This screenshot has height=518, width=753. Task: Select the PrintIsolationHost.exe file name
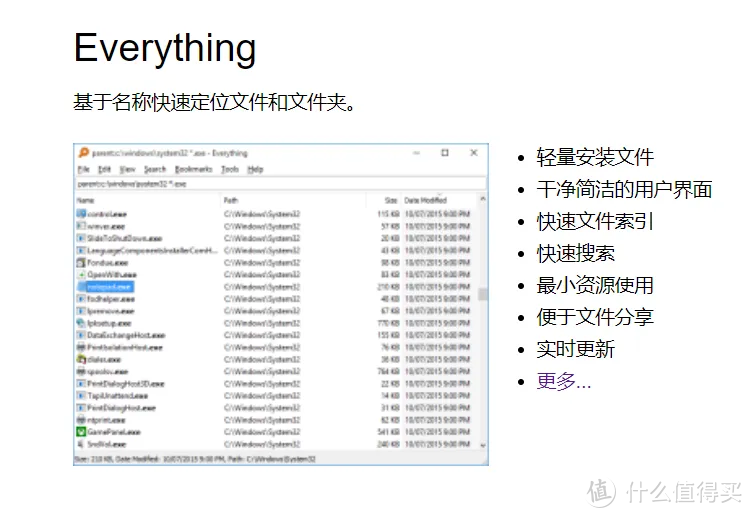125,348
